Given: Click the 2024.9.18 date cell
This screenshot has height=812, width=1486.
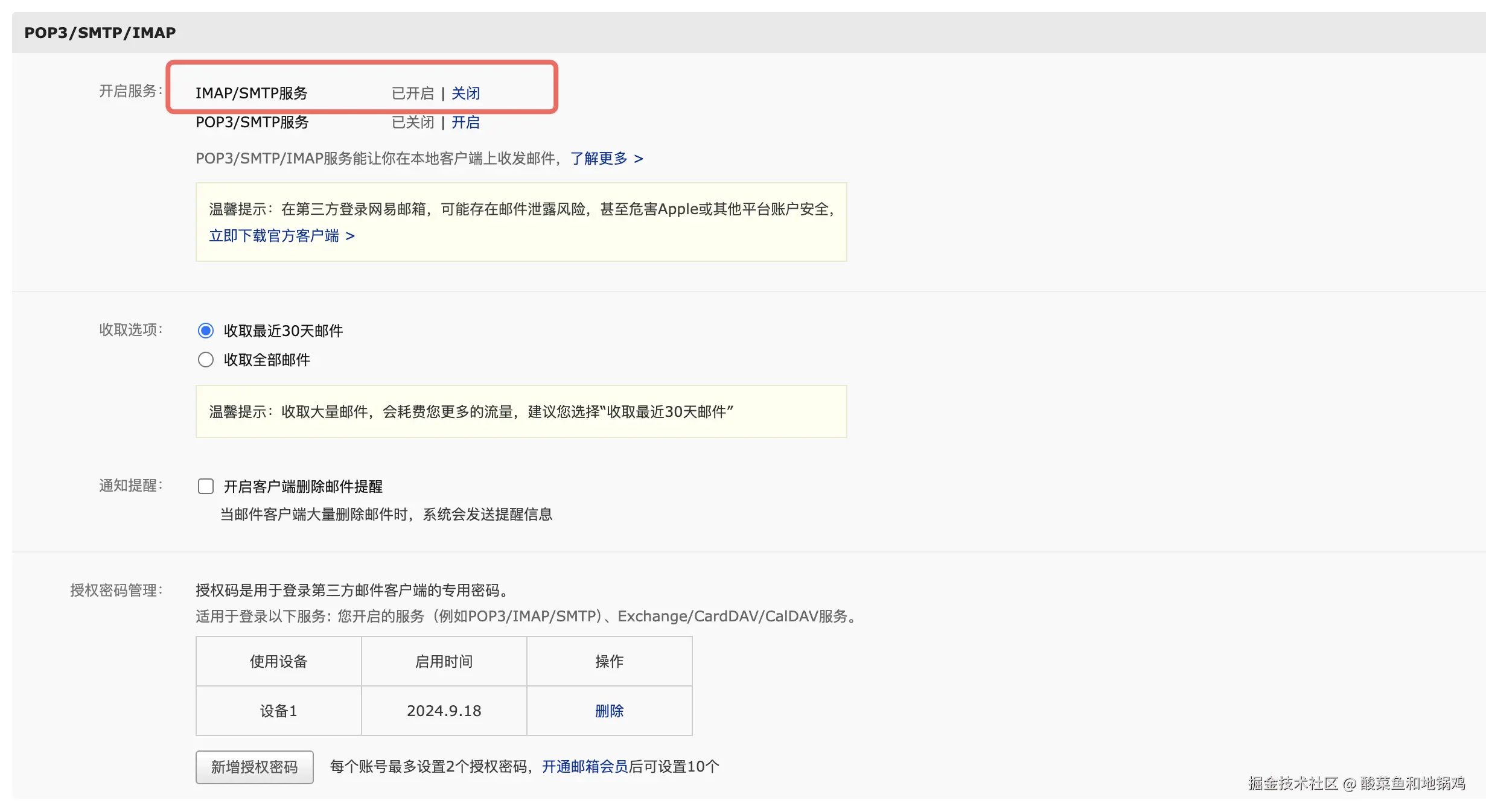Looking at the screenshot, I should click(x=444, y=711).
